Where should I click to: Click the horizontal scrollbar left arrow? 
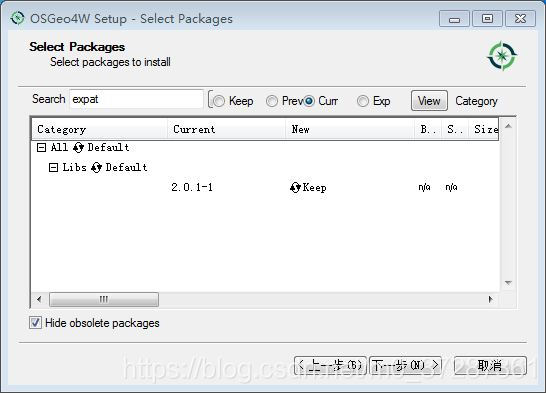pyautogui.click(x=39, y=299)
